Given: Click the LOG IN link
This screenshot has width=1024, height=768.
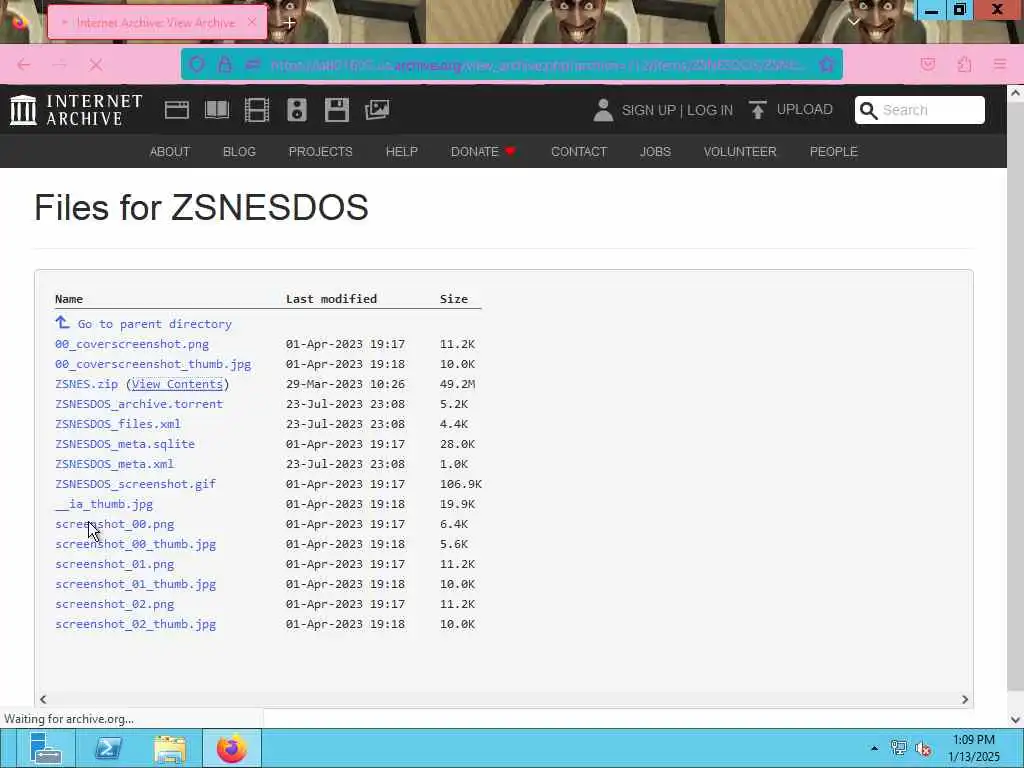Looking at the screenshot, I should (710, 110).
